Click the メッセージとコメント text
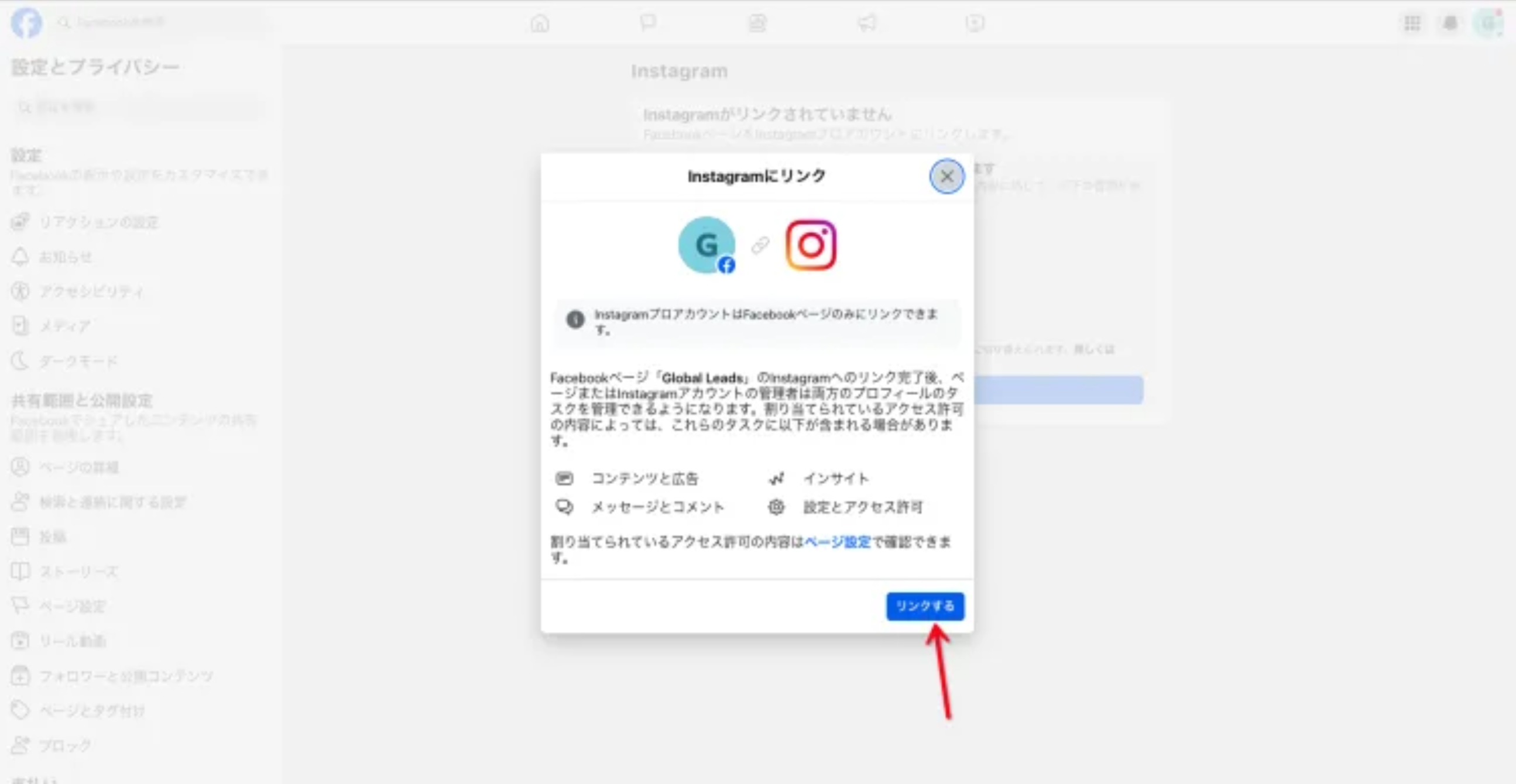The height and width of the screenshot is (784, 1516). tap(657, 507)
